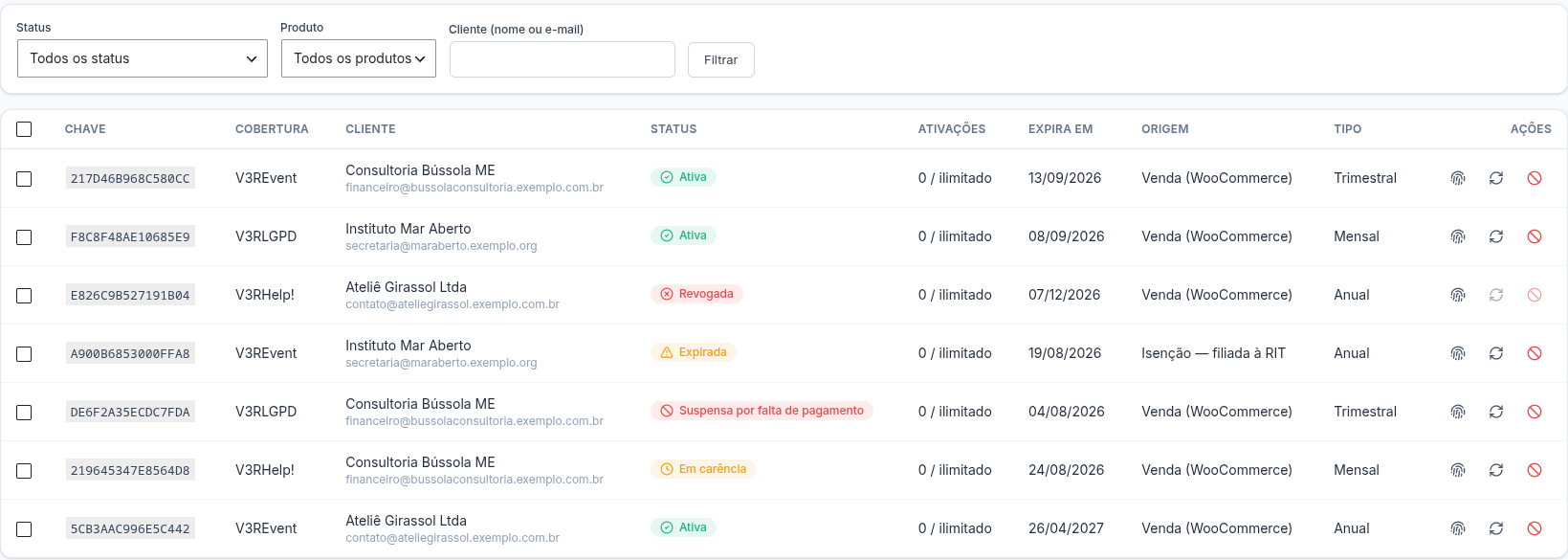Click fingerprint icon for key A900B6853000FFA8
This screenshot has height=560, width=1568.
tap(1458, 353)
